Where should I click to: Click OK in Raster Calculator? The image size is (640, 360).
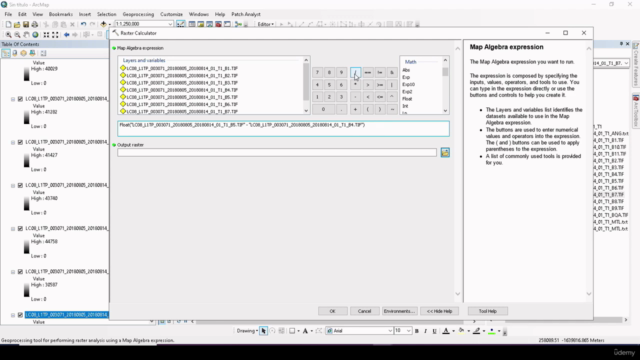click(333, 311)
